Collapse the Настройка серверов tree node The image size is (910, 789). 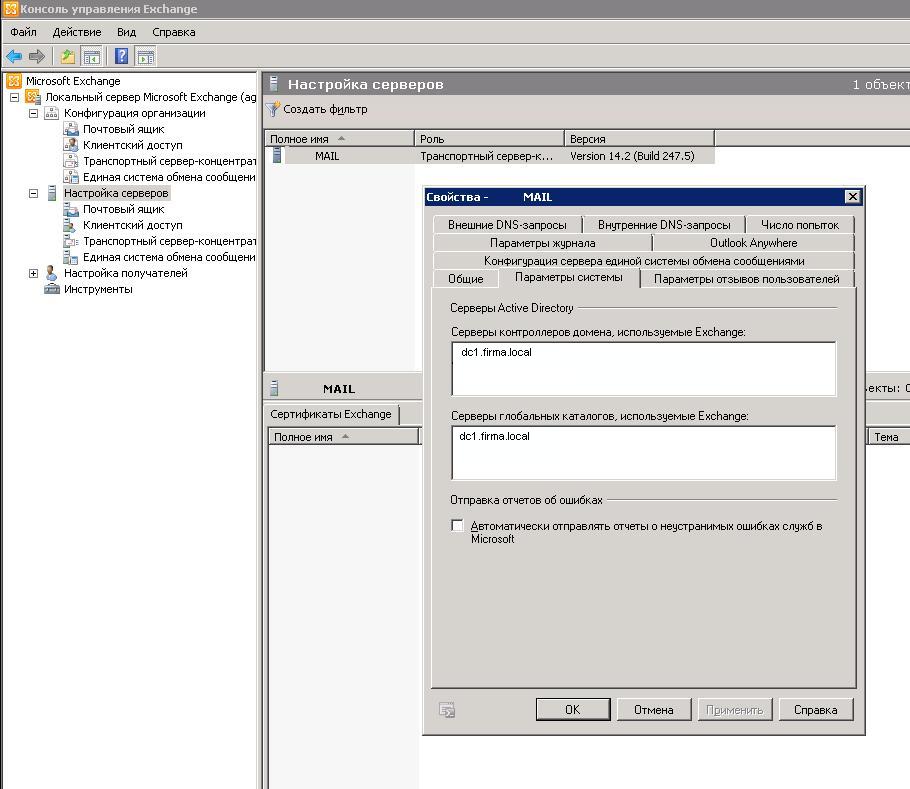click(33, 193)
